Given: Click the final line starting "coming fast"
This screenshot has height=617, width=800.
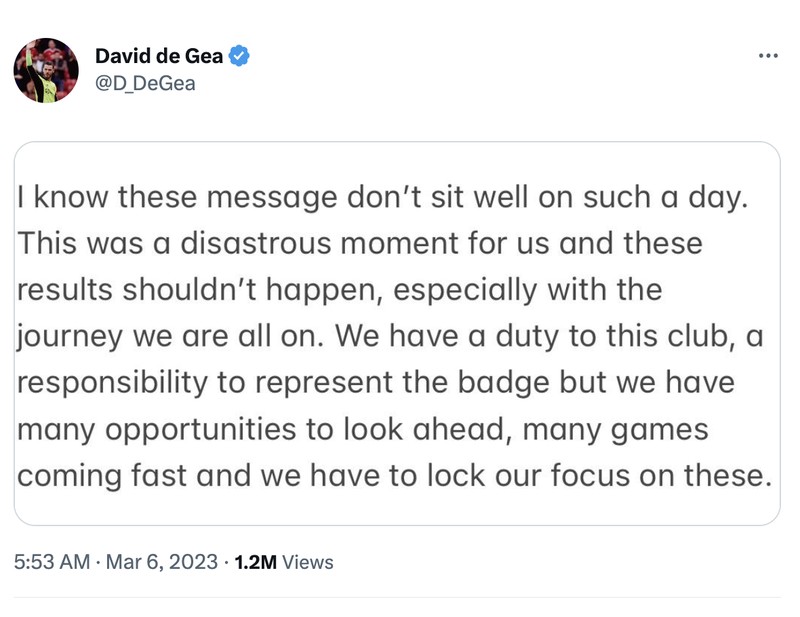Looking at the screenshot, I should coord(395,474).
